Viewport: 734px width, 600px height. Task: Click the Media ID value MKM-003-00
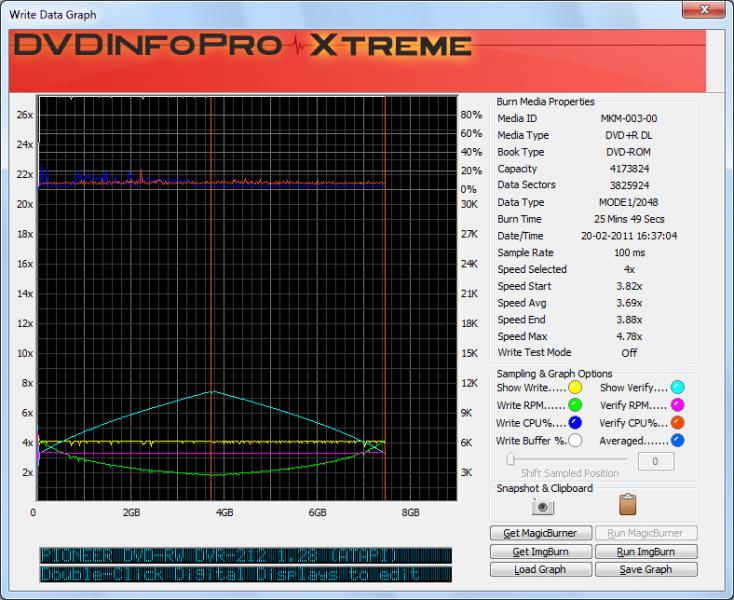[629, 118]
